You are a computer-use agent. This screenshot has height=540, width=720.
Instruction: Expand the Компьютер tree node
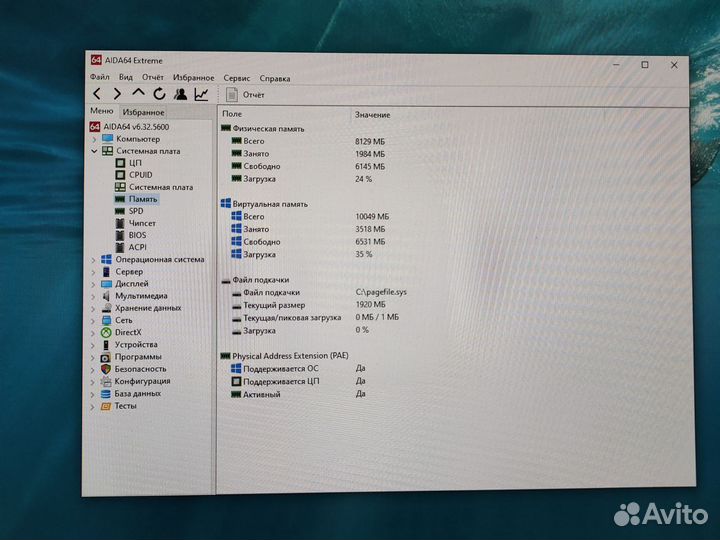click(x=94, y=139)
